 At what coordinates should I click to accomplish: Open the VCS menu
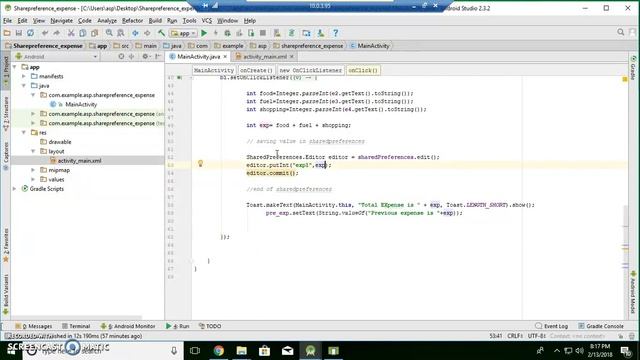[x=207, y=20]
